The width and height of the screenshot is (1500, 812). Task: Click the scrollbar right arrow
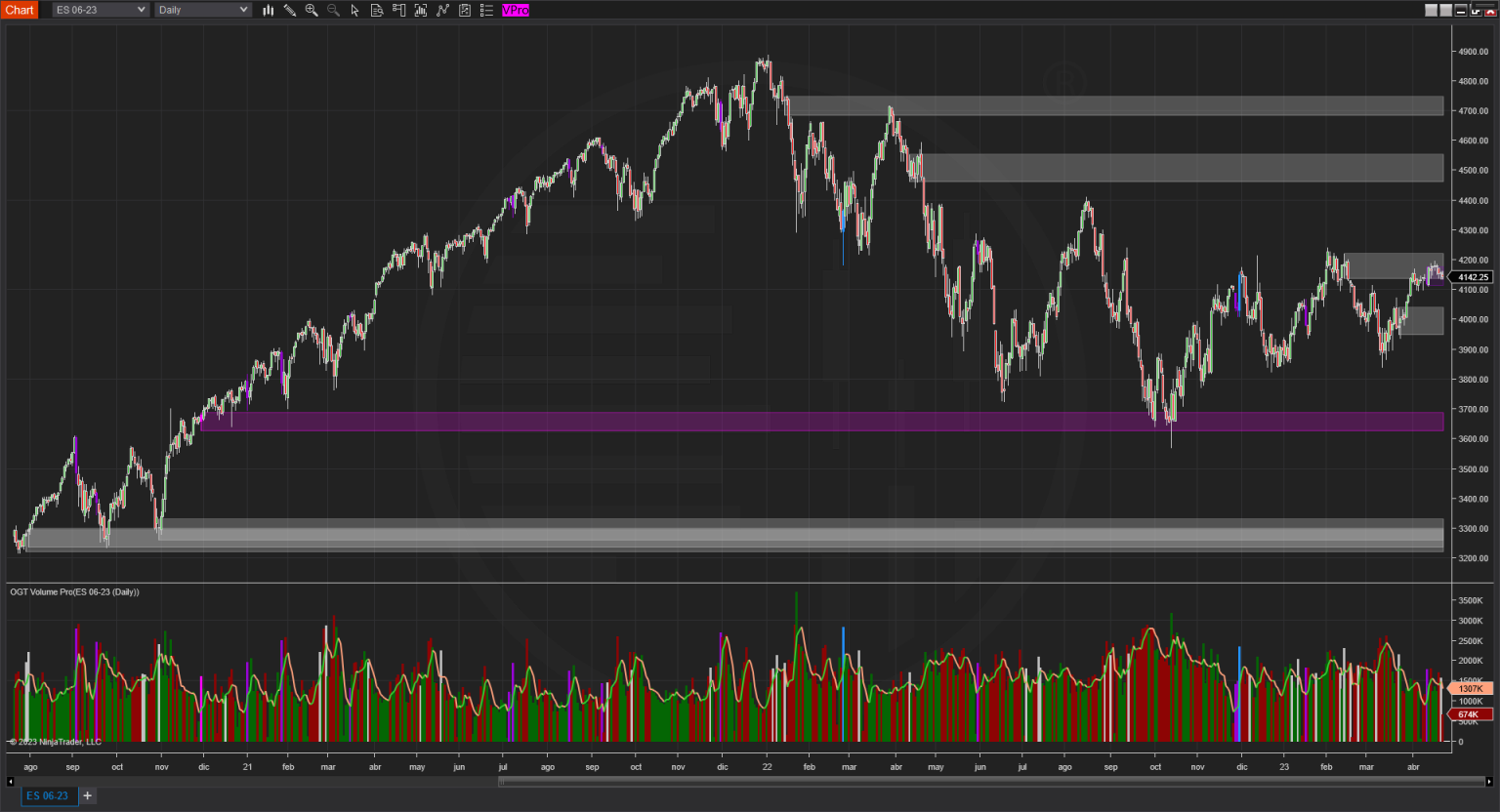tap(1489, 781)
